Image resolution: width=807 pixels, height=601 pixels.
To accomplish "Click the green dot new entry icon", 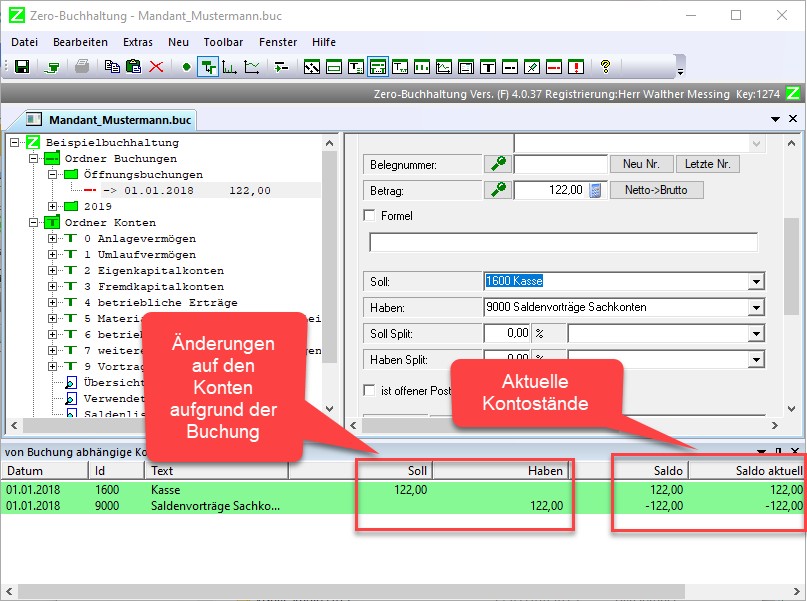I will click(x=186, y=67).
